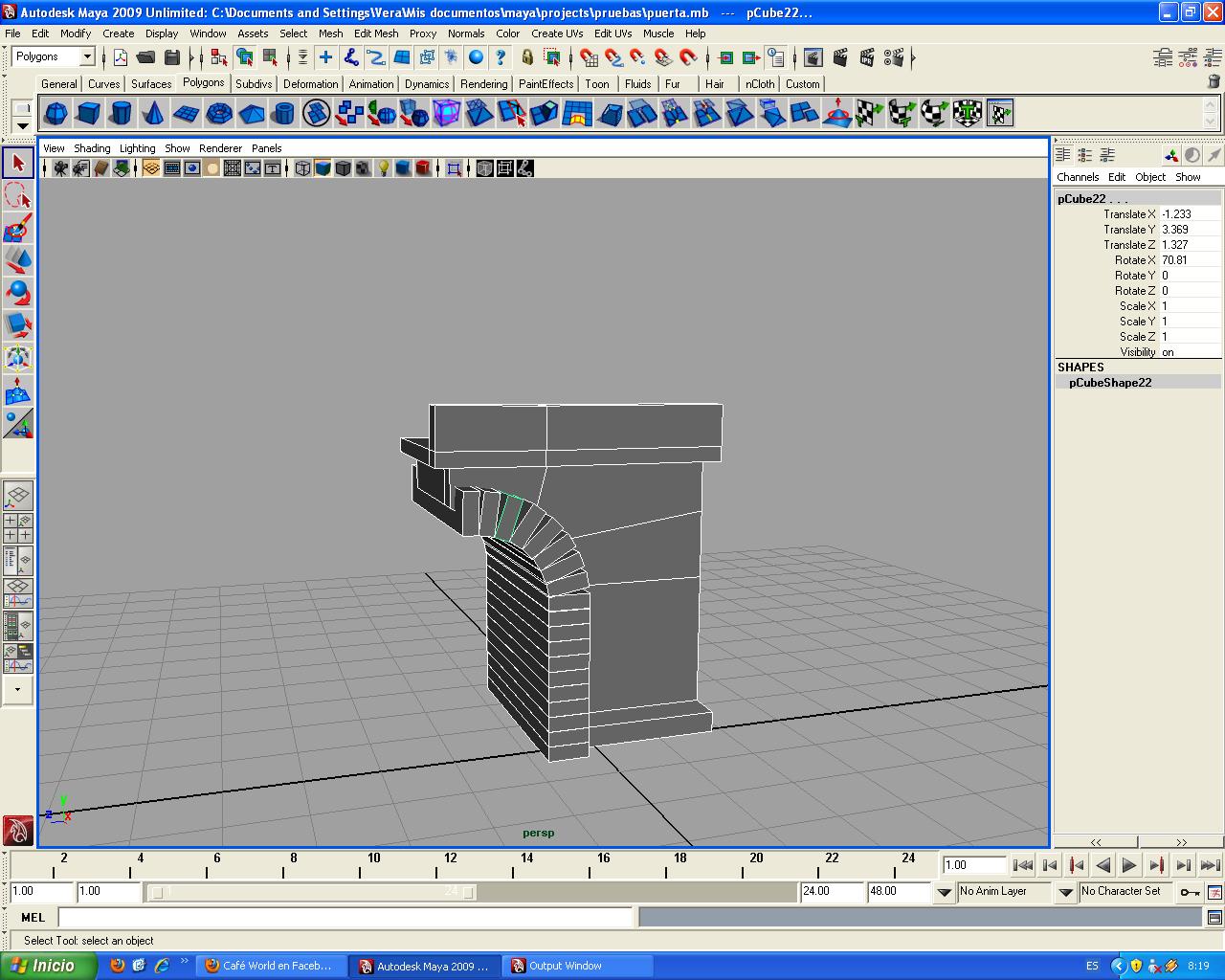The height and width of the screenshot is (980, 1225).
Task: Switch to the Rendering shelf tab
Action: click(483, 84)
